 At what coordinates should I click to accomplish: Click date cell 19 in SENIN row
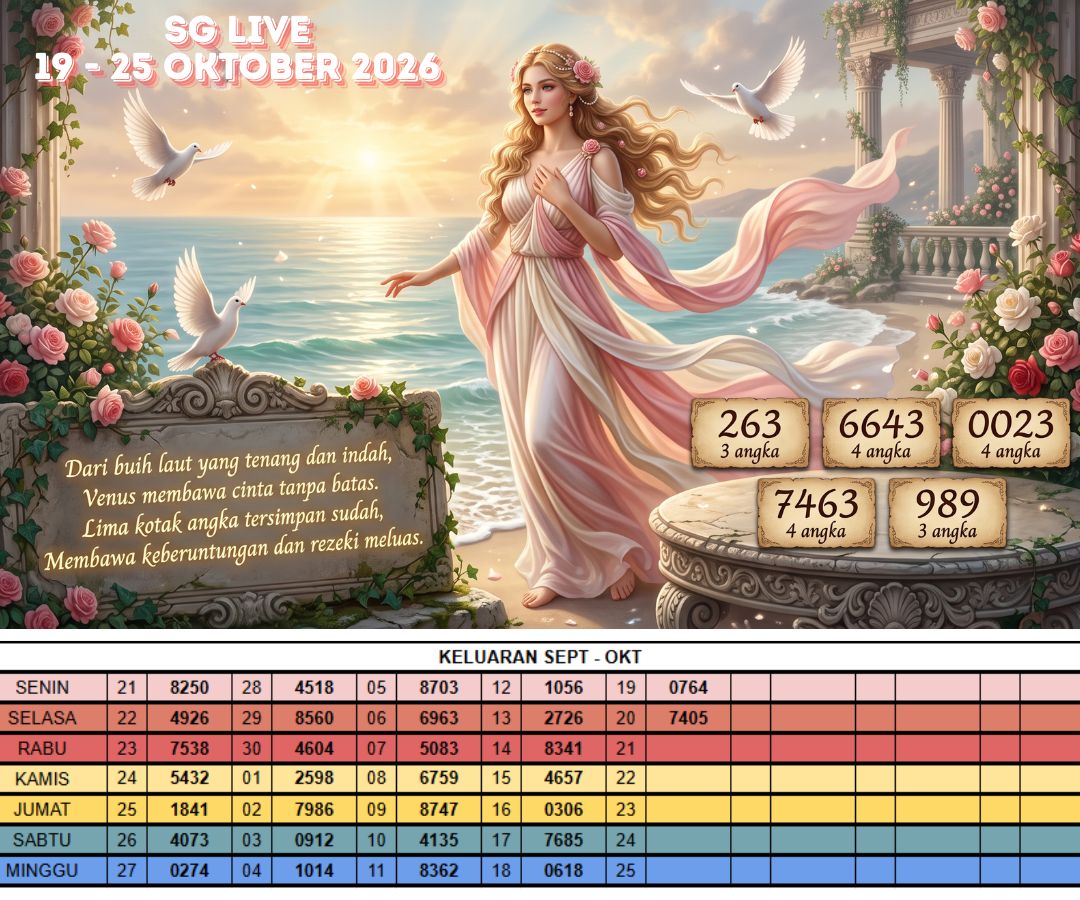click(x=625, y=687)
